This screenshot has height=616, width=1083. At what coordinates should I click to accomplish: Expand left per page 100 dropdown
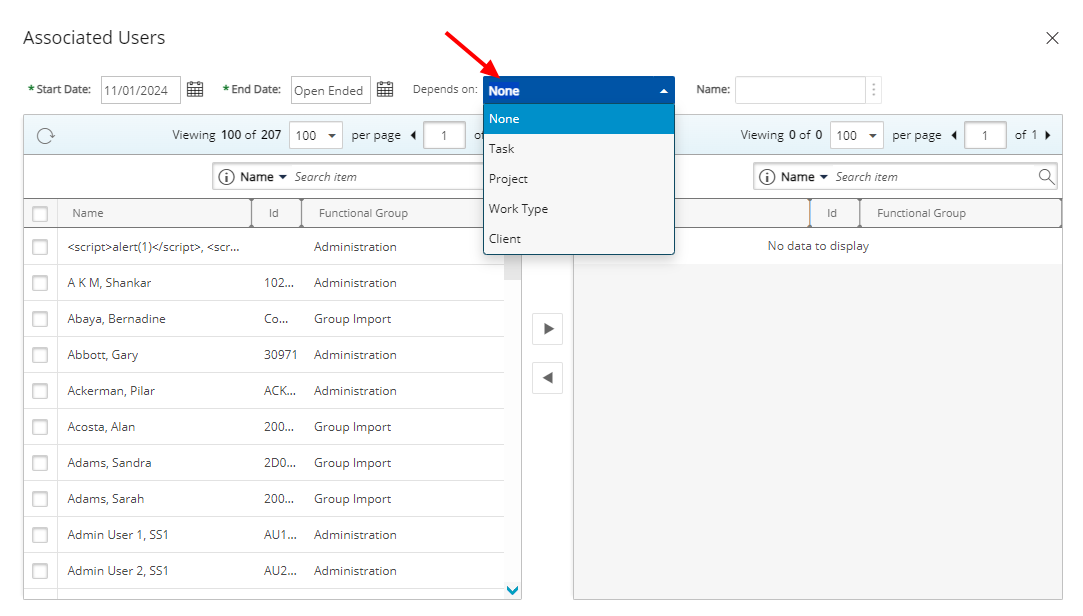316,135
